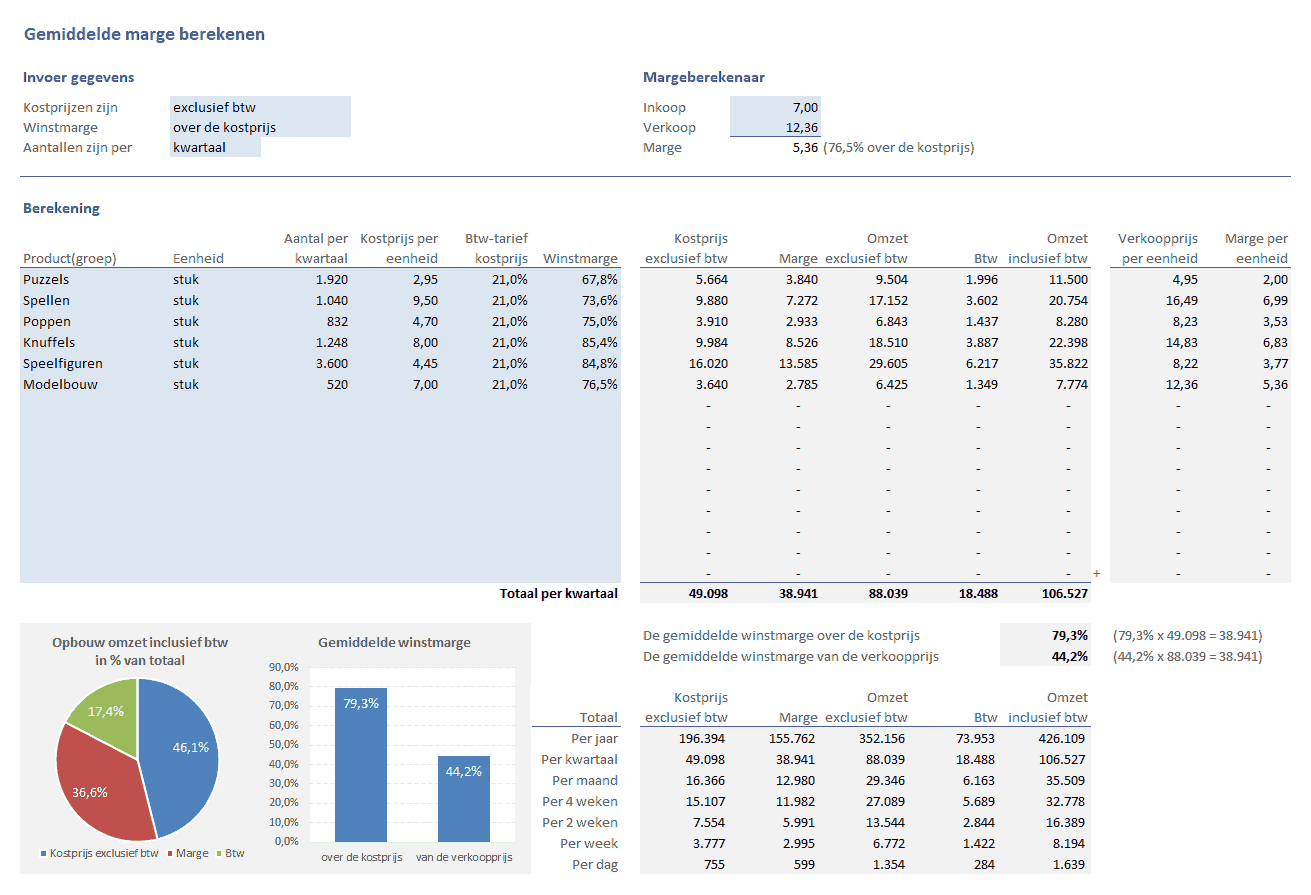1311x895 pixels.
Task: Click the 'Kostprijs exclusief btw' legend entry
Action: (x=99, y=854)
